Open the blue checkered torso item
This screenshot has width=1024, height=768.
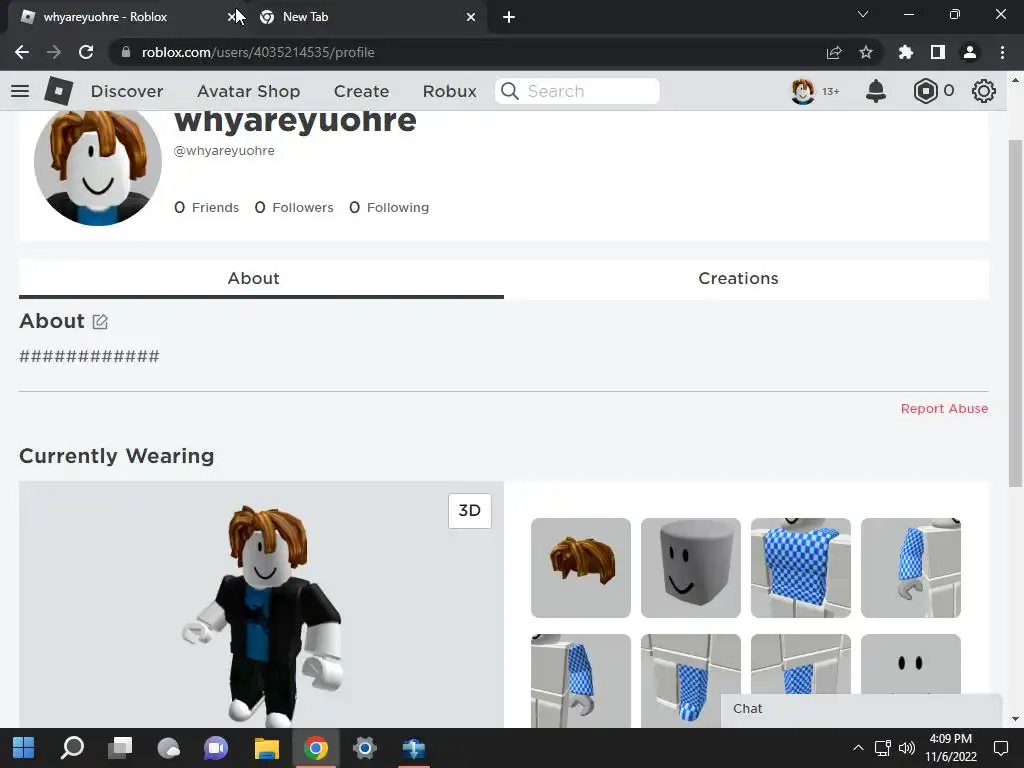click(x=801, y=568)
